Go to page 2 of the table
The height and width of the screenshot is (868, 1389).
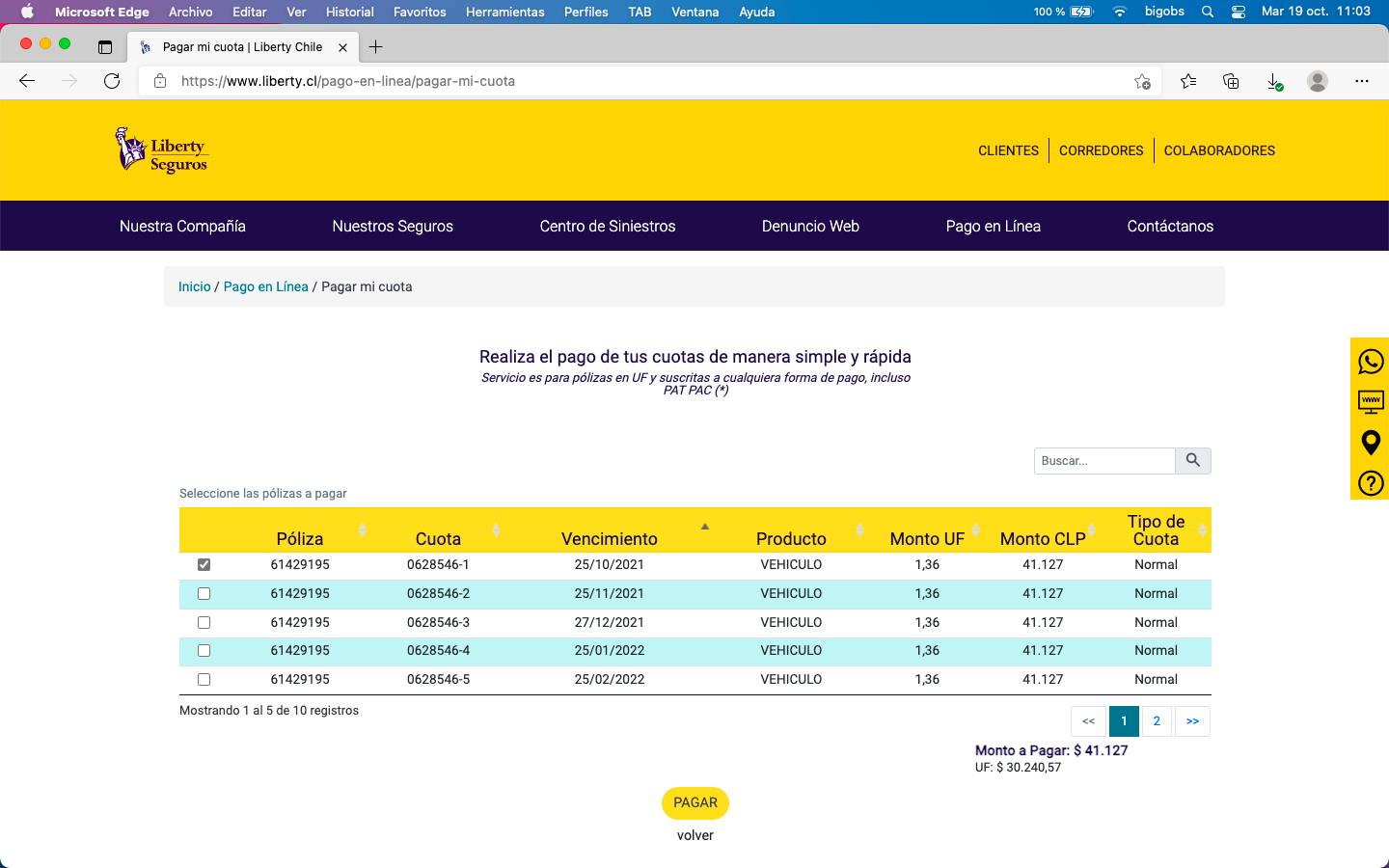tap(1157, 721)
